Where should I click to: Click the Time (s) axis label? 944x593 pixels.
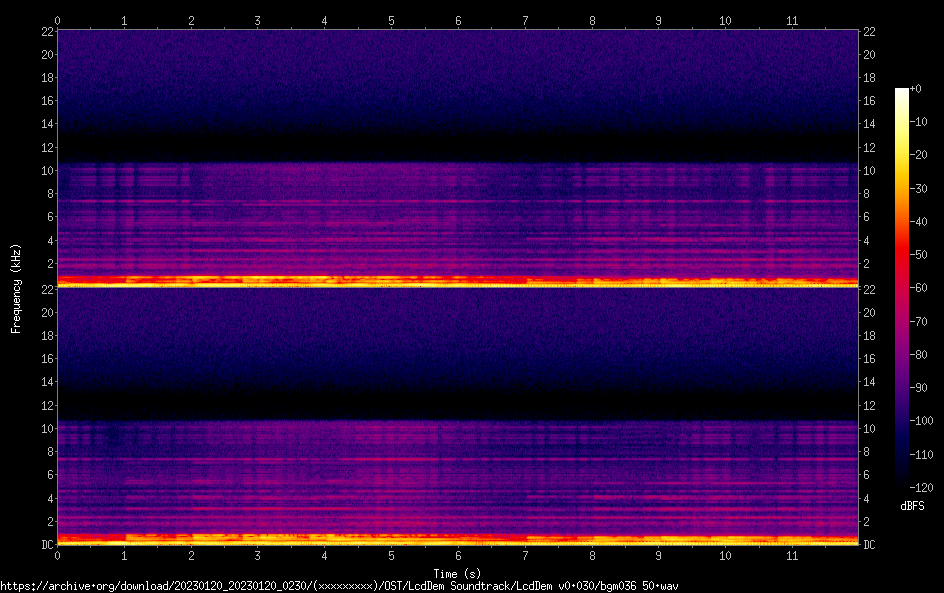[x=458, y=573]
